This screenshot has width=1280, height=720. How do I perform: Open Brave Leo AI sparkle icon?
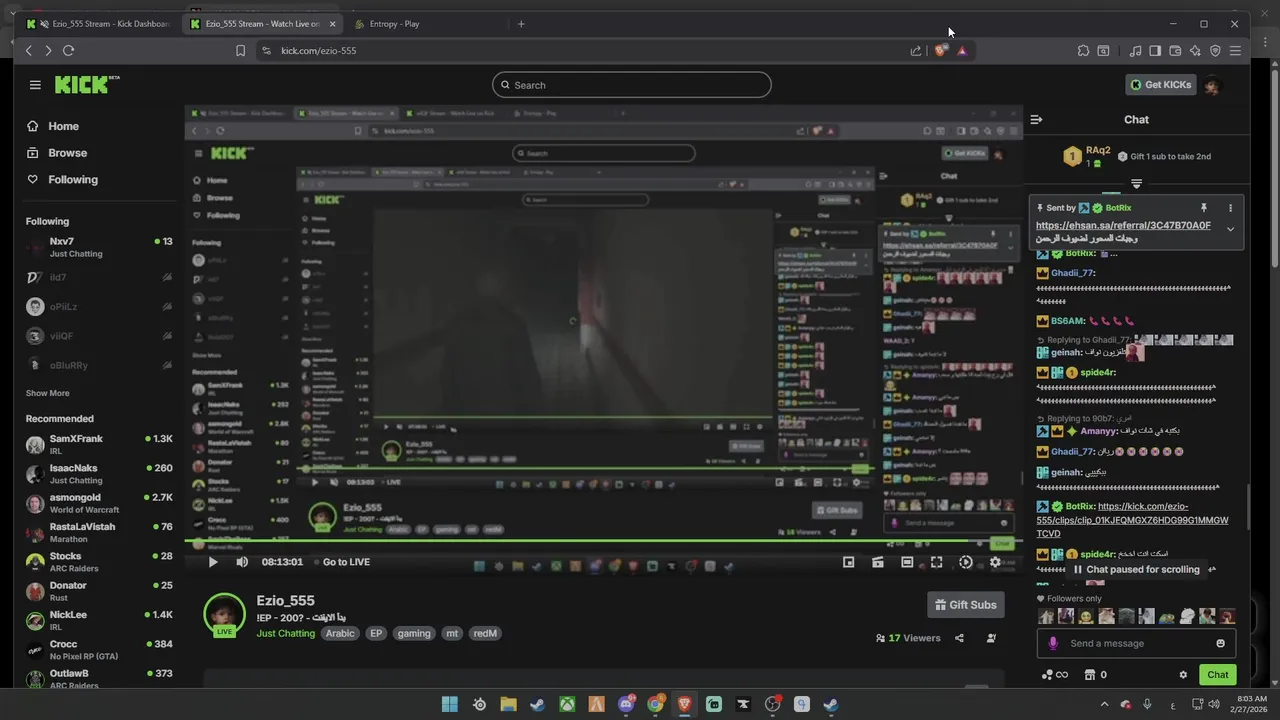click(x=1194, y=50)
